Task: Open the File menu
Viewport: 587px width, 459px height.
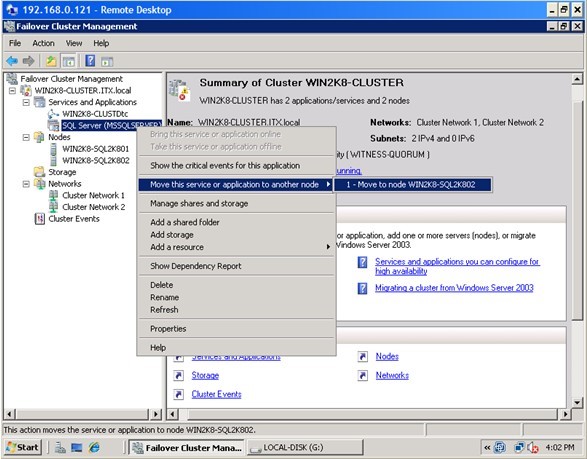Action: [x=15, y=43]
